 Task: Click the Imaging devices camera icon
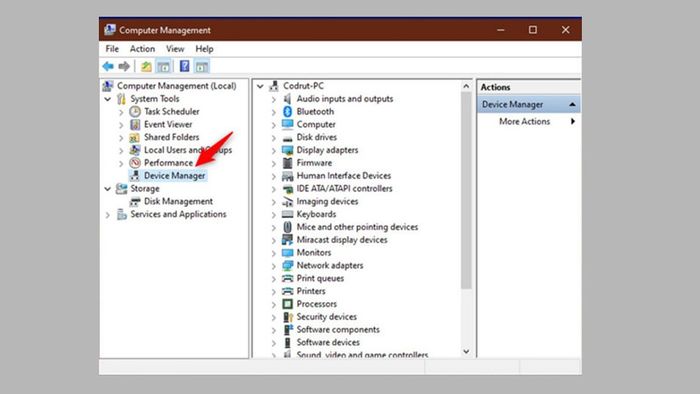pyautogui.click(x=288, y=202)
